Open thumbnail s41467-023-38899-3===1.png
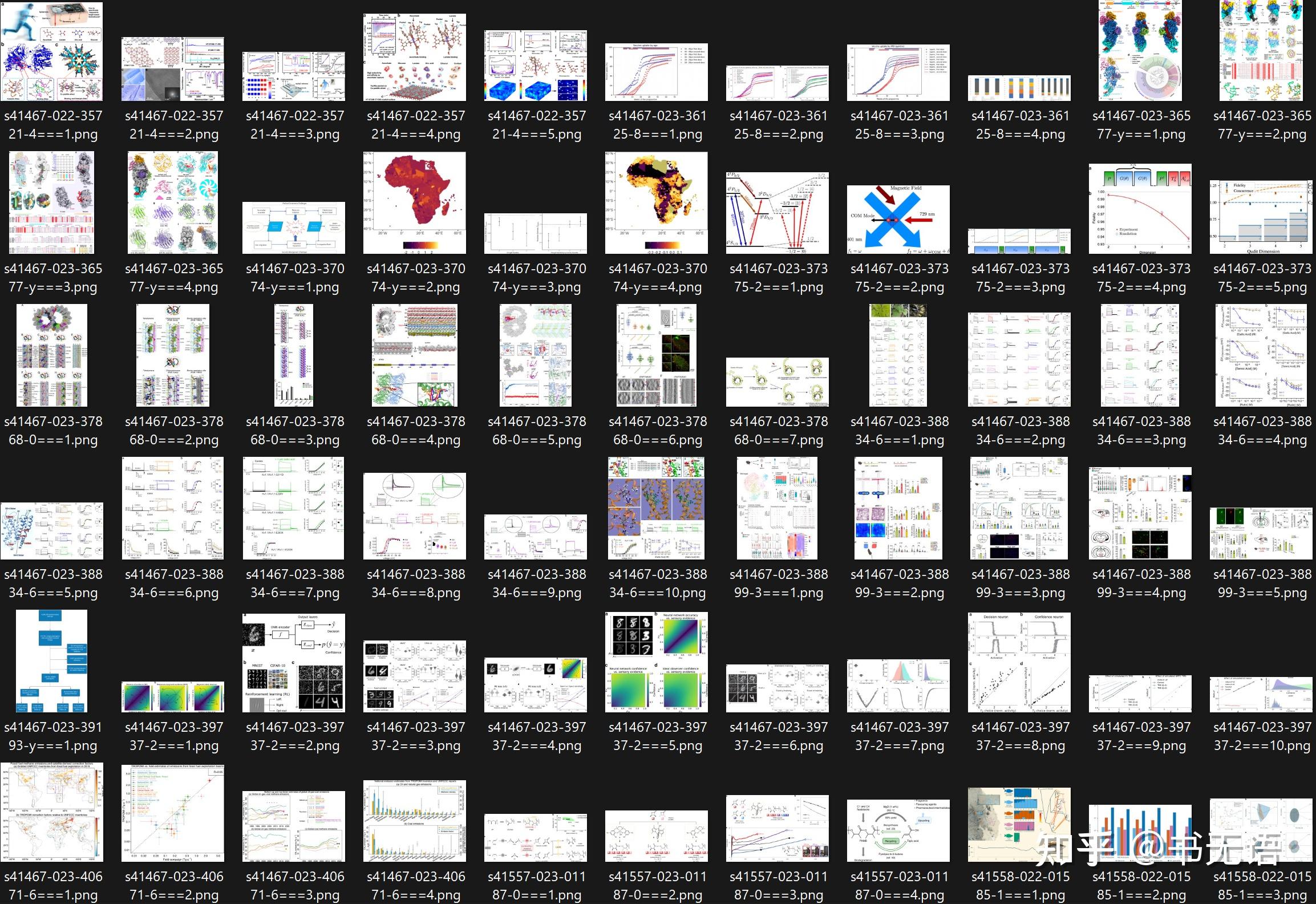 778,508
